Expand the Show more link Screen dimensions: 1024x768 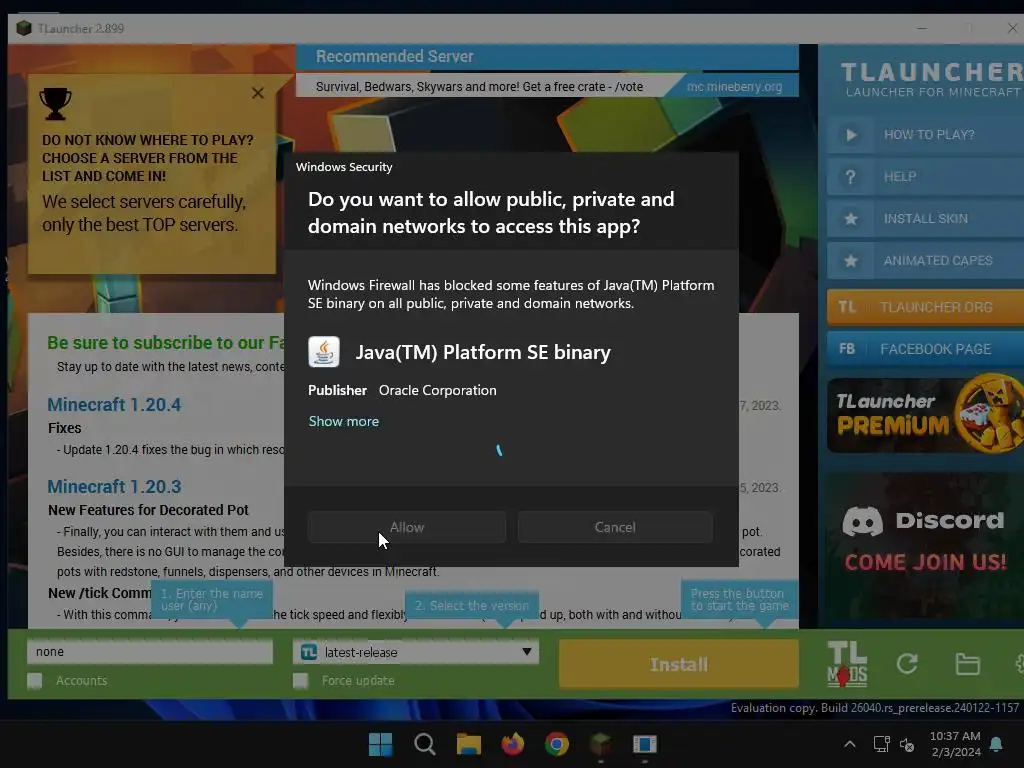(x=344, y=421)
